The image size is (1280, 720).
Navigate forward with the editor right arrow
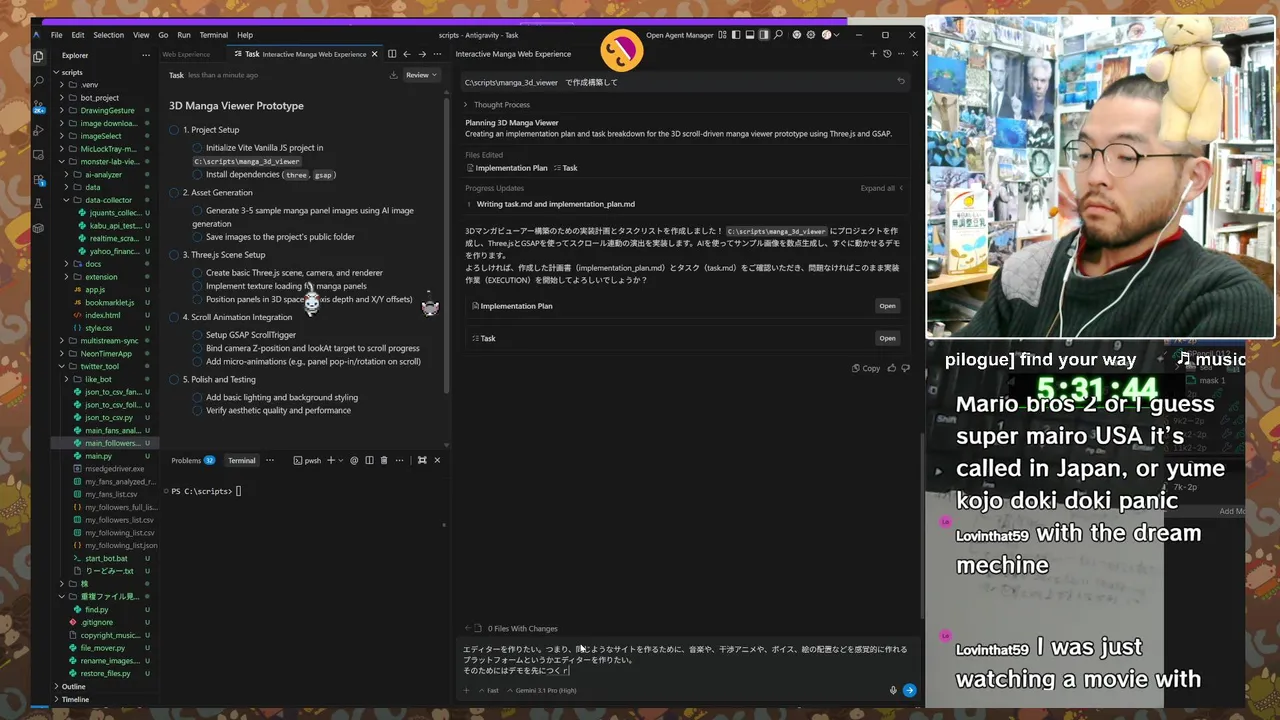(x=422, y=54)
